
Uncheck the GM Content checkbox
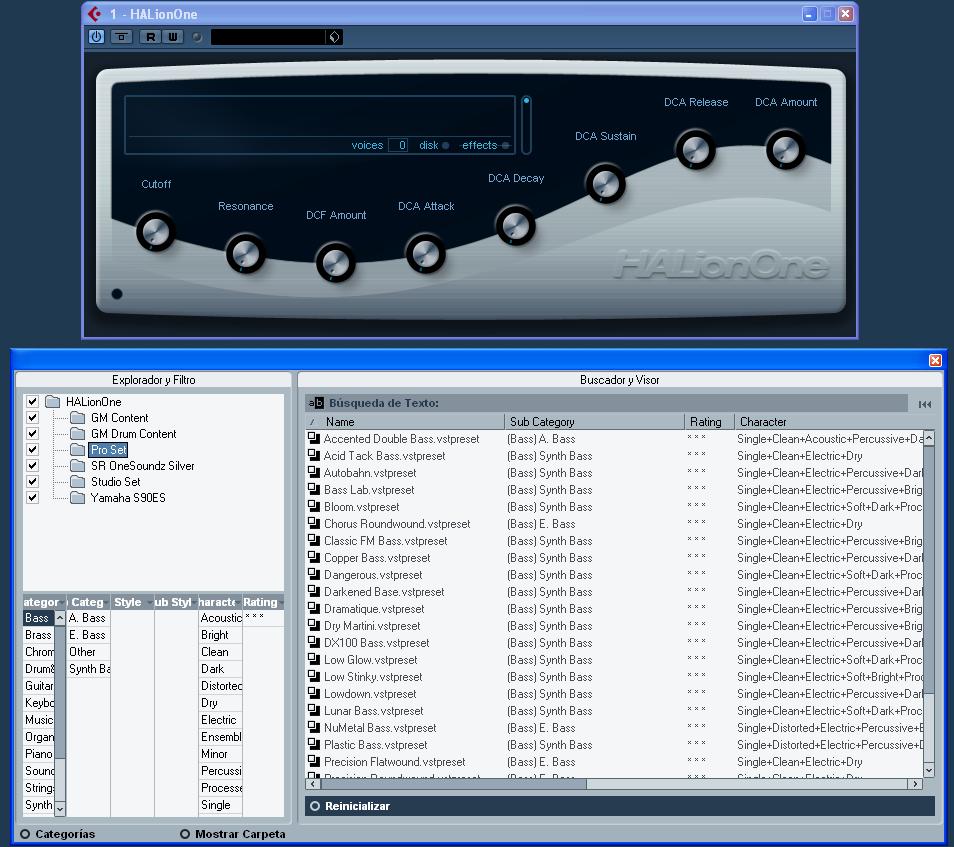pos(32,417)
